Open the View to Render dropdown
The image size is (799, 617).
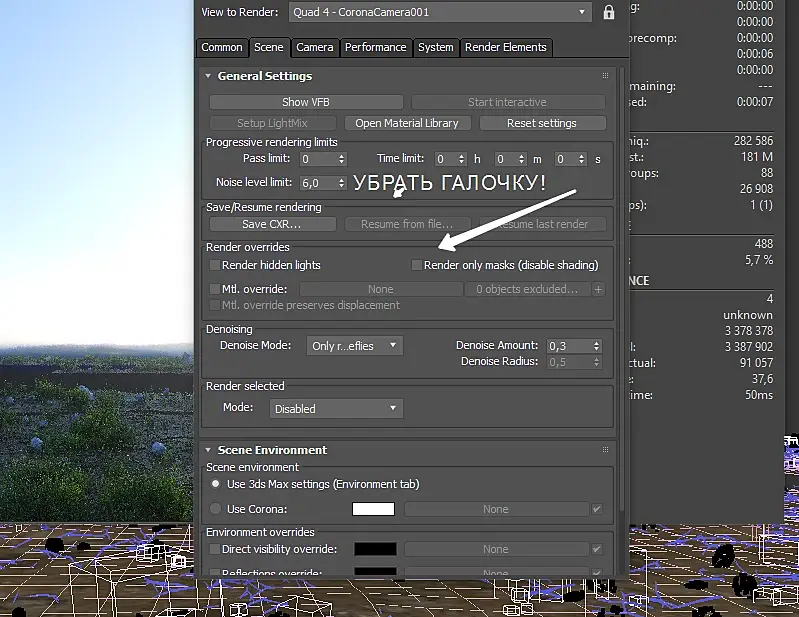point(440,12)
